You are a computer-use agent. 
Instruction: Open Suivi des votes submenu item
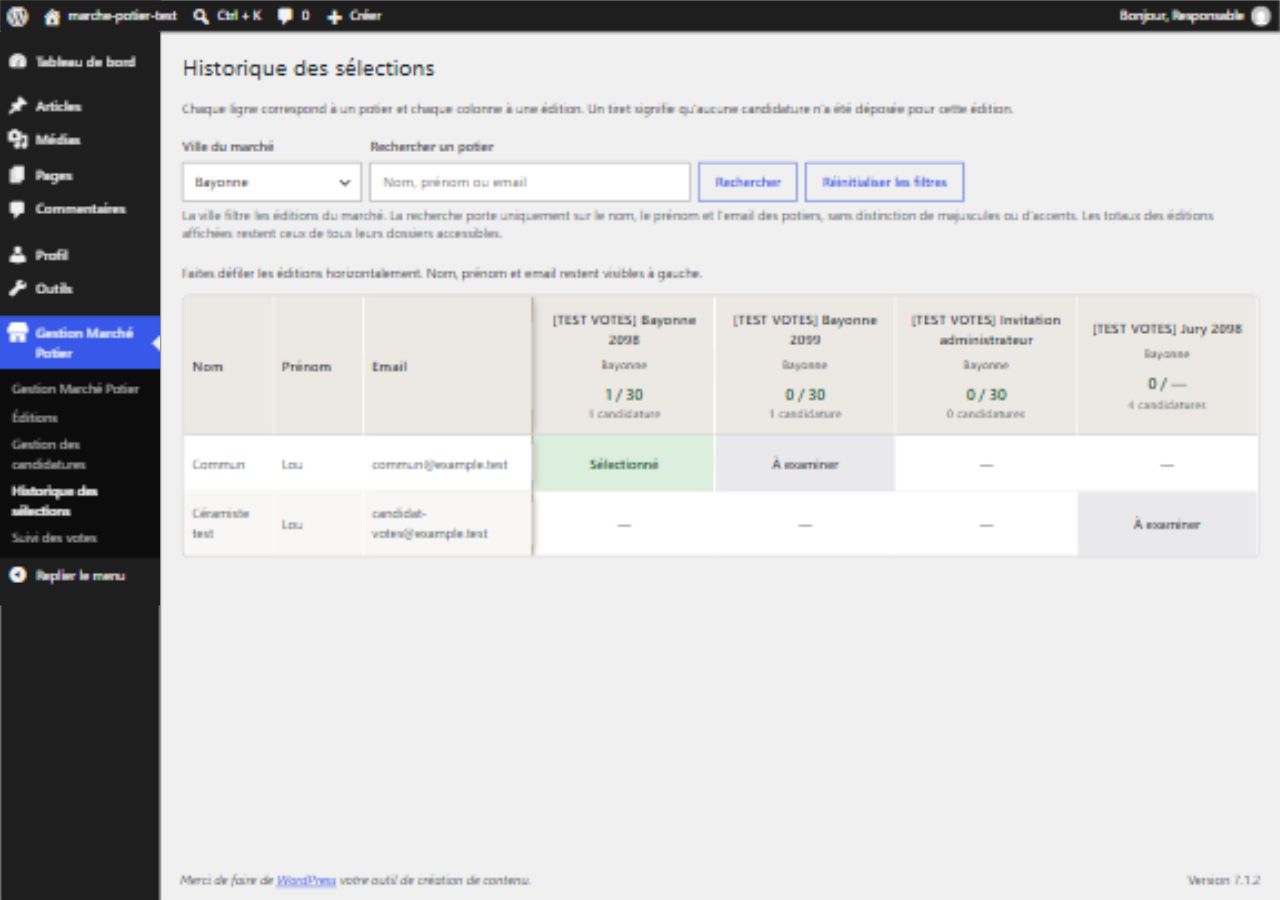click(x=54, y=538)
